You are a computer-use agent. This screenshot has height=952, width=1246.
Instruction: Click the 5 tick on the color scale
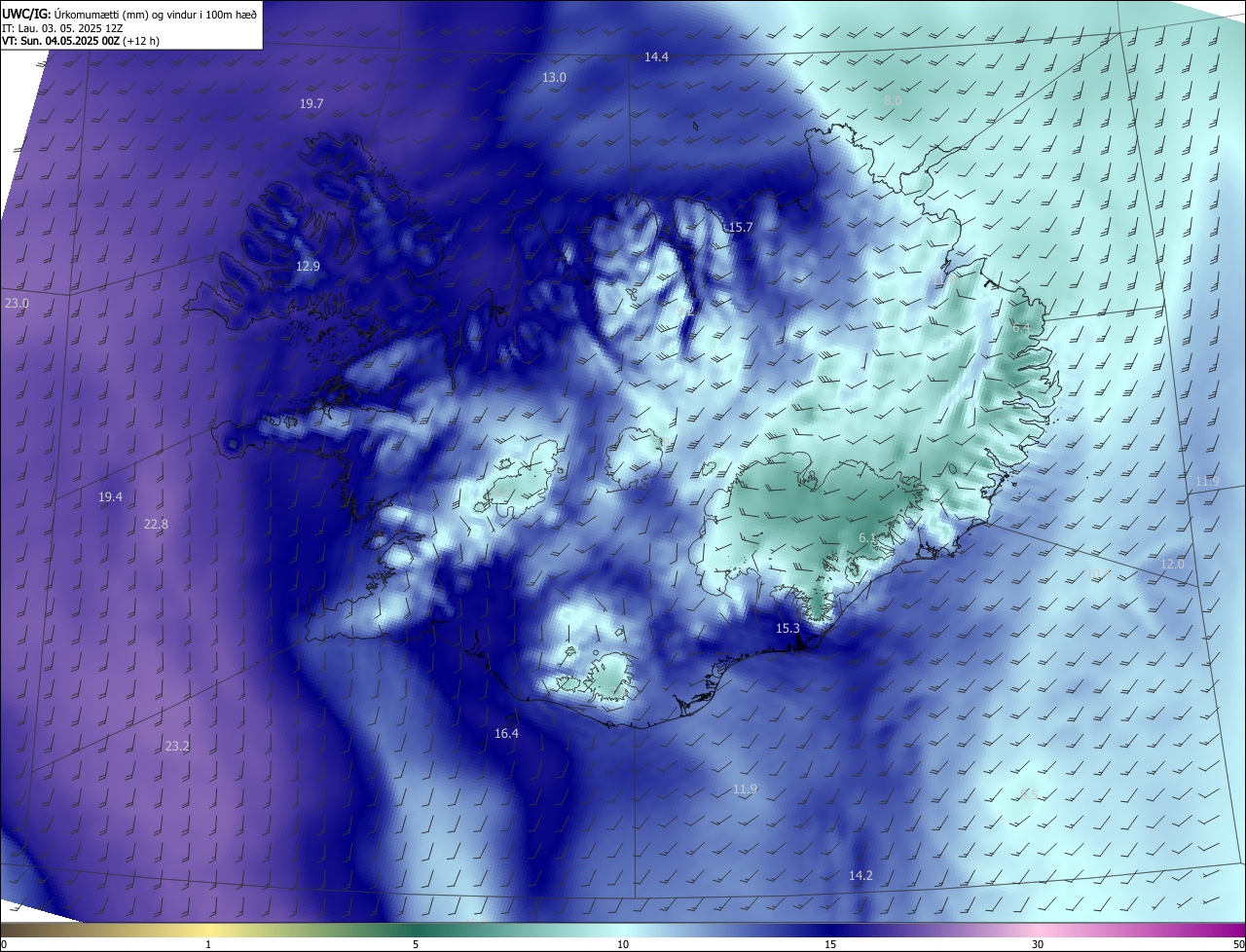416,944
